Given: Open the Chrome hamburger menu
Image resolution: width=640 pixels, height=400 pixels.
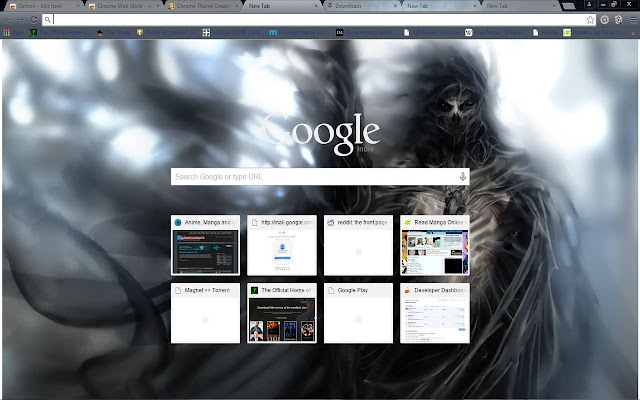Looking at the screenshot, I should [x=633, y=20].
